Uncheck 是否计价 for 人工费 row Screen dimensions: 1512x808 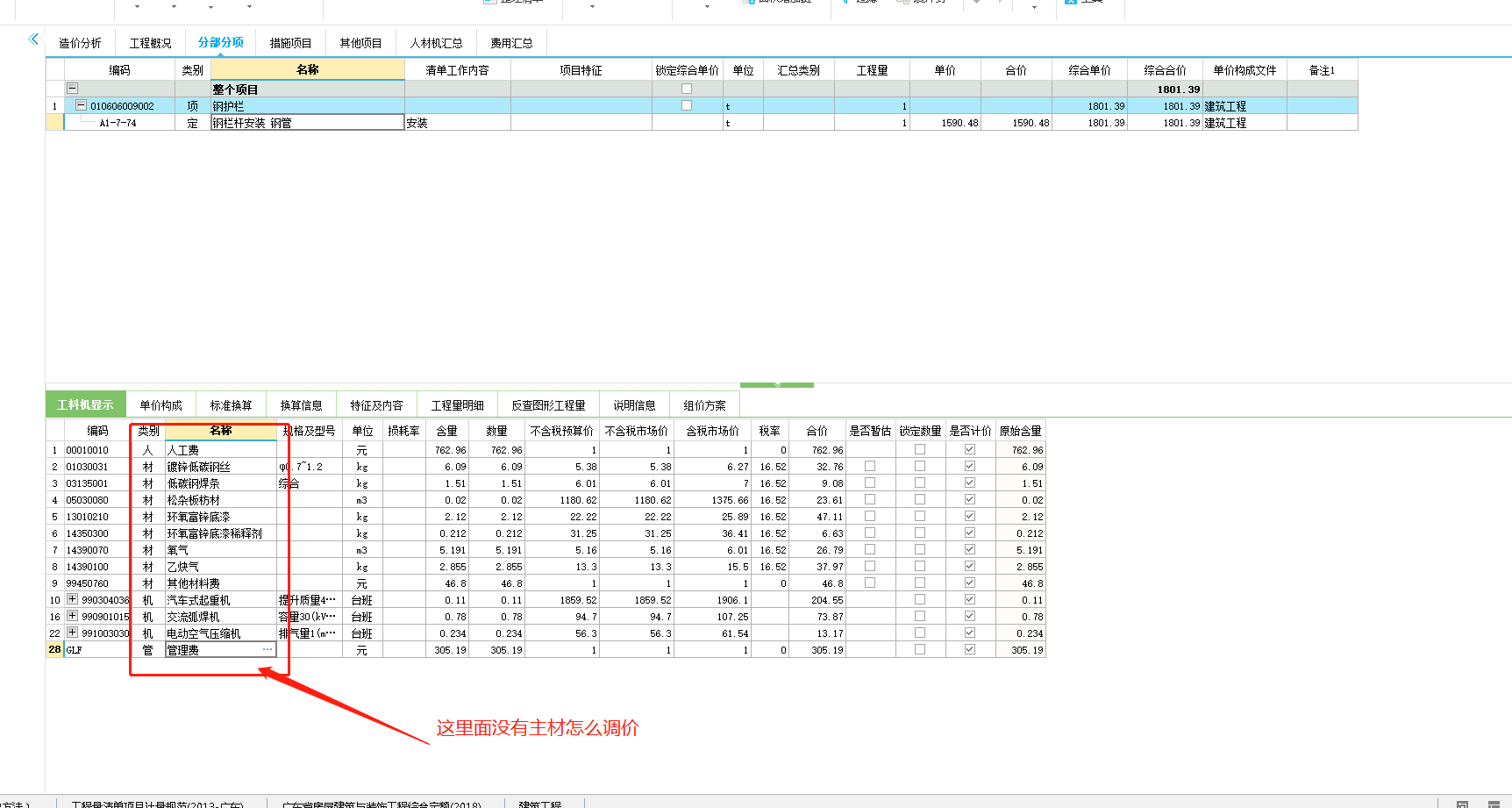click(970, 449)
